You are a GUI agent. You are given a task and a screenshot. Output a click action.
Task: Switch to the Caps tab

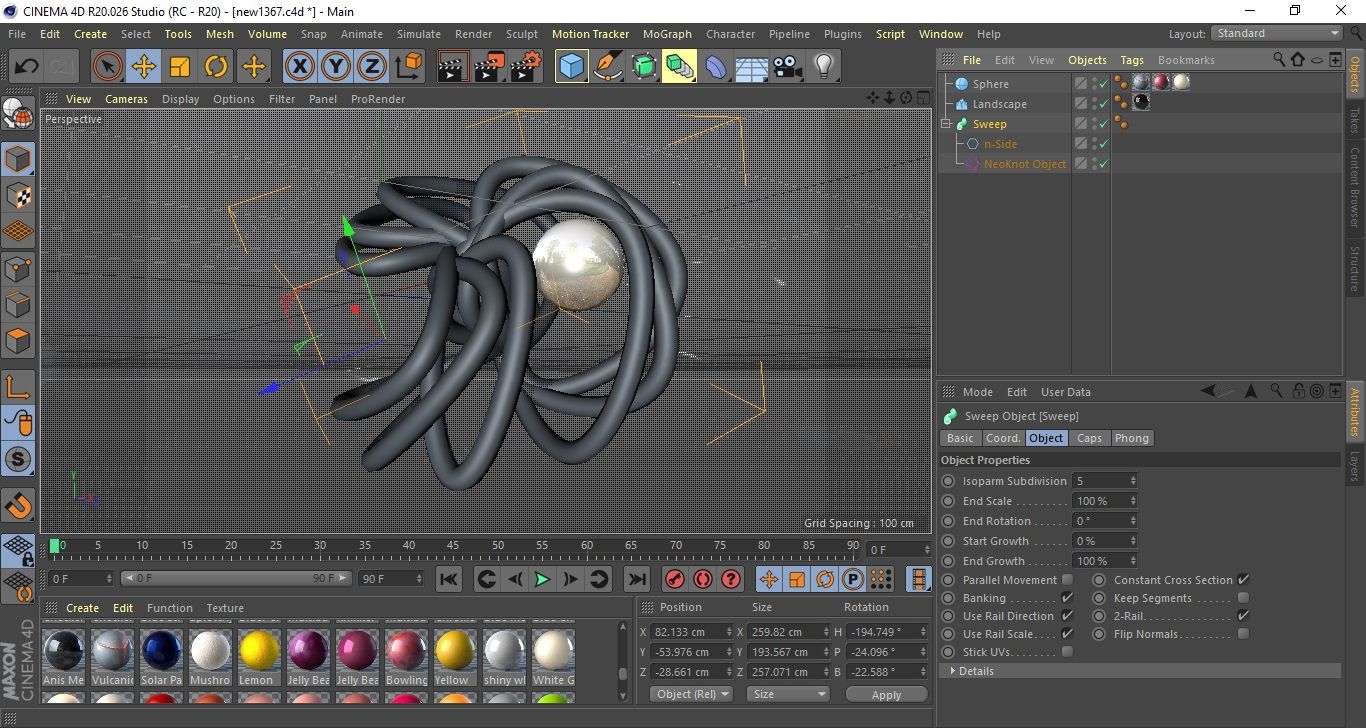point(1089,438)
